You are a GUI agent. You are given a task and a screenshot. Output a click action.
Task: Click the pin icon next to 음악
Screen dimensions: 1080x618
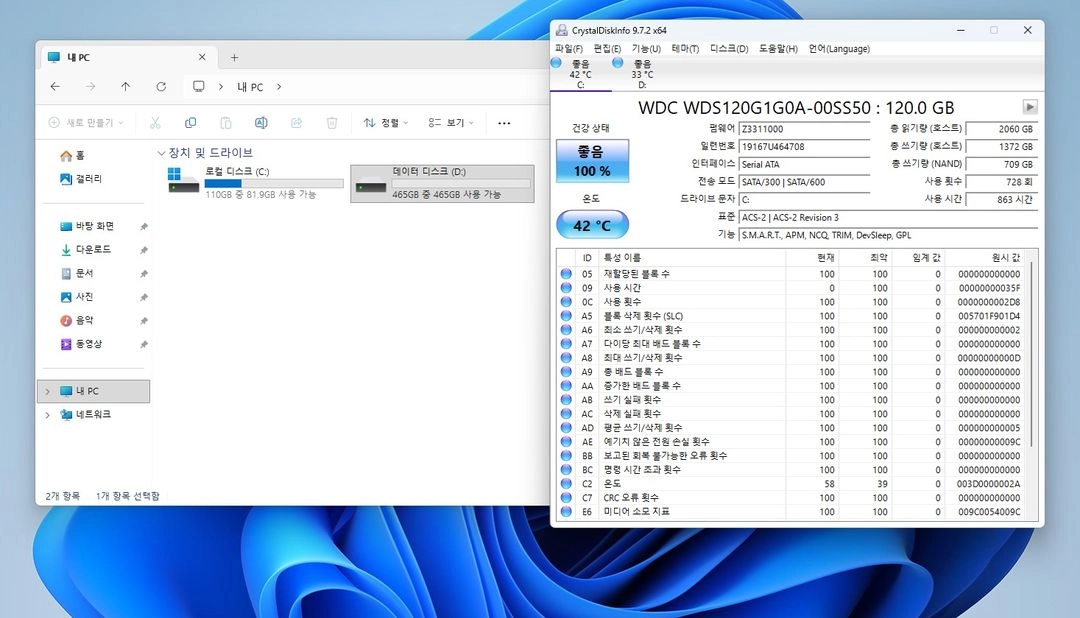pyautogui.click(x=143, y=320)
